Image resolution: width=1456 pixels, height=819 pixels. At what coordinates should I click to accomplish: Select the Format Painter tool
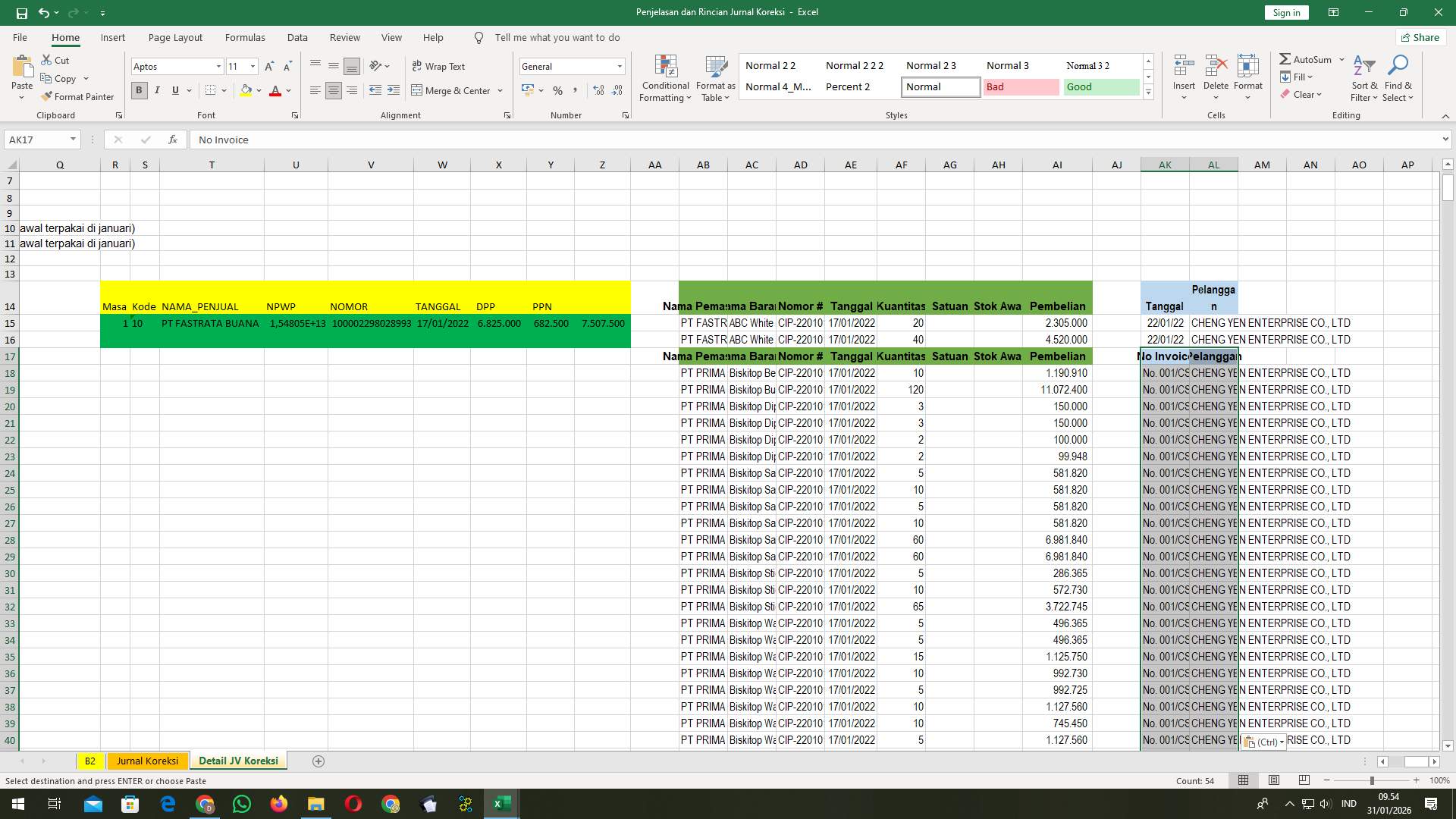click(78, 96)
